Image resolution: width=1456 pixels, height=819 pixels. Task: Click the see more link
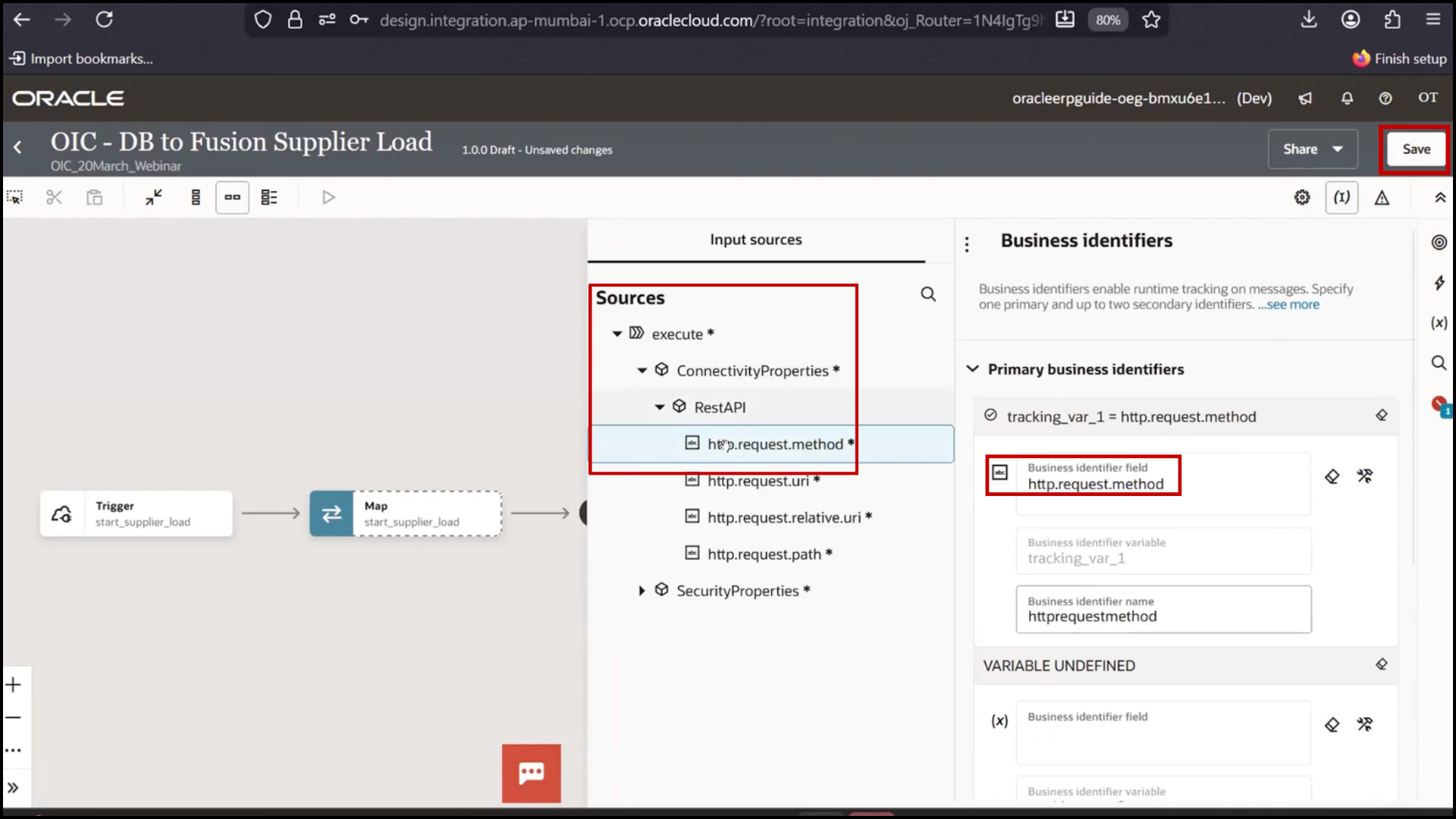click(x=1288, y=305)
